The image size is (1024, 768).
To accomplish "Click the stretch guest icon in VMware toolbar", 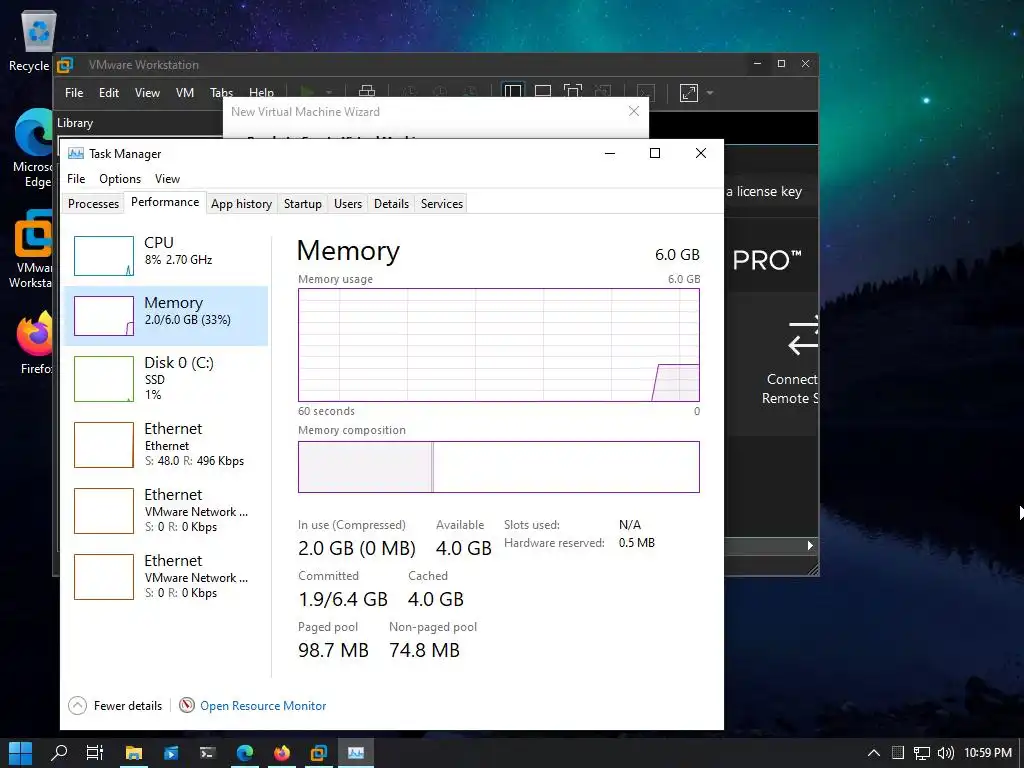I will [689, 93].
